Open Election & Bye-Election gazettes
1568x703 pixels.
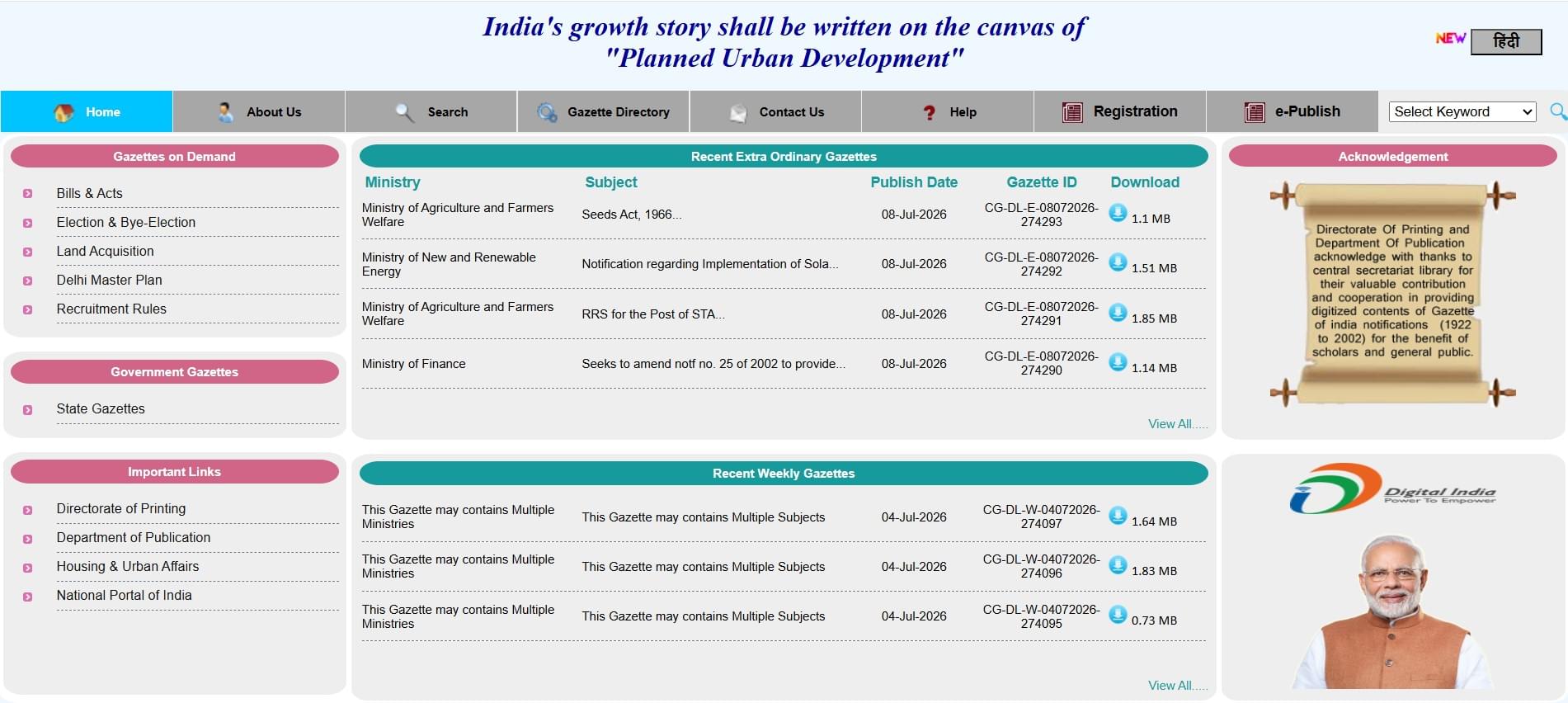click(125, 222)
